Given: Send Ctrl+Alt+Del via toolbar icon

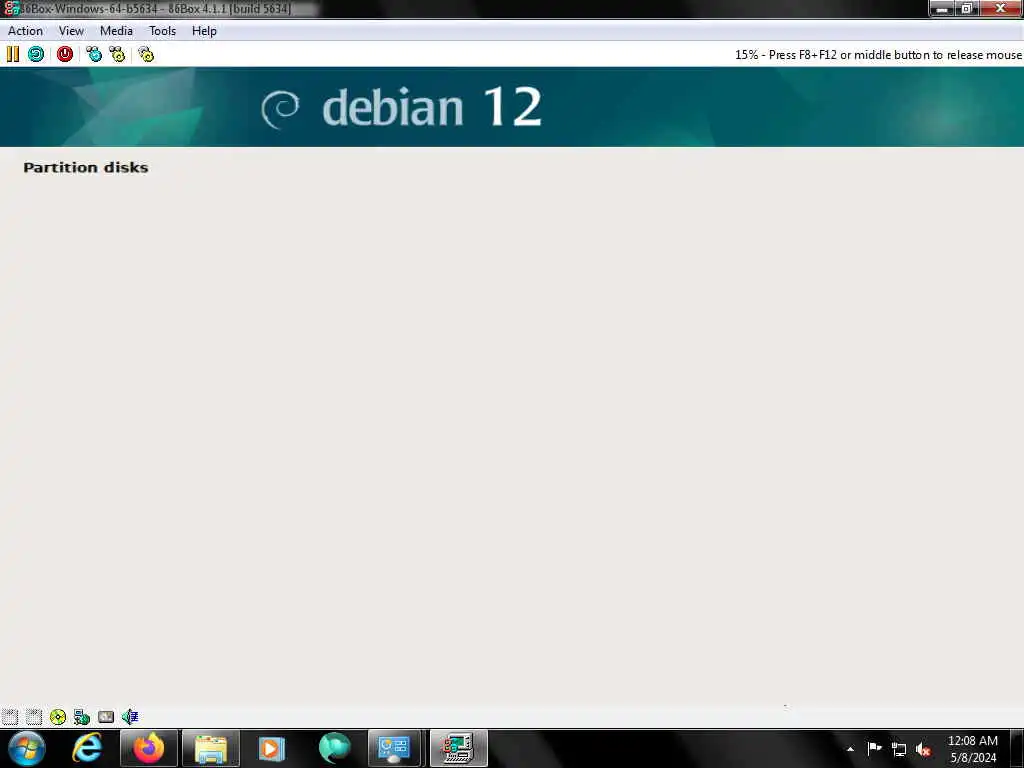Looking at the screenshot, I should 94,54.
